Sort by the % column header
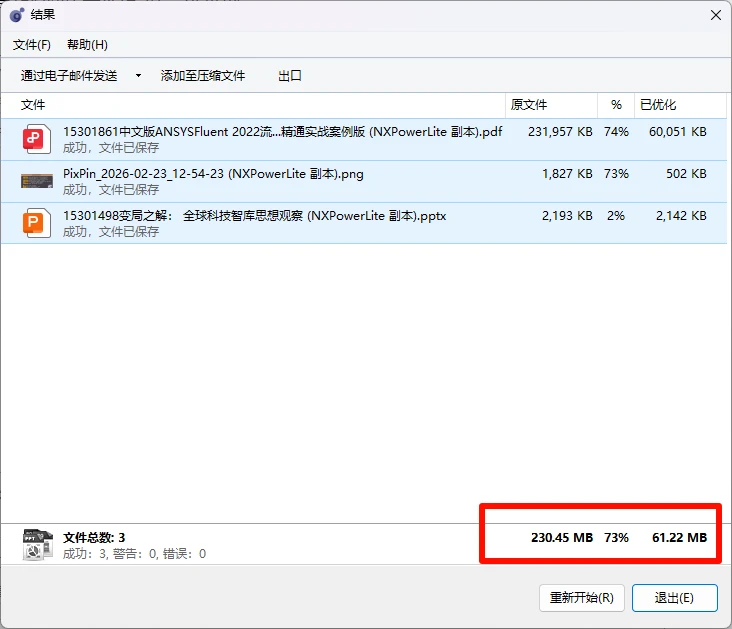The image size is (732, 629). point(616,105)
